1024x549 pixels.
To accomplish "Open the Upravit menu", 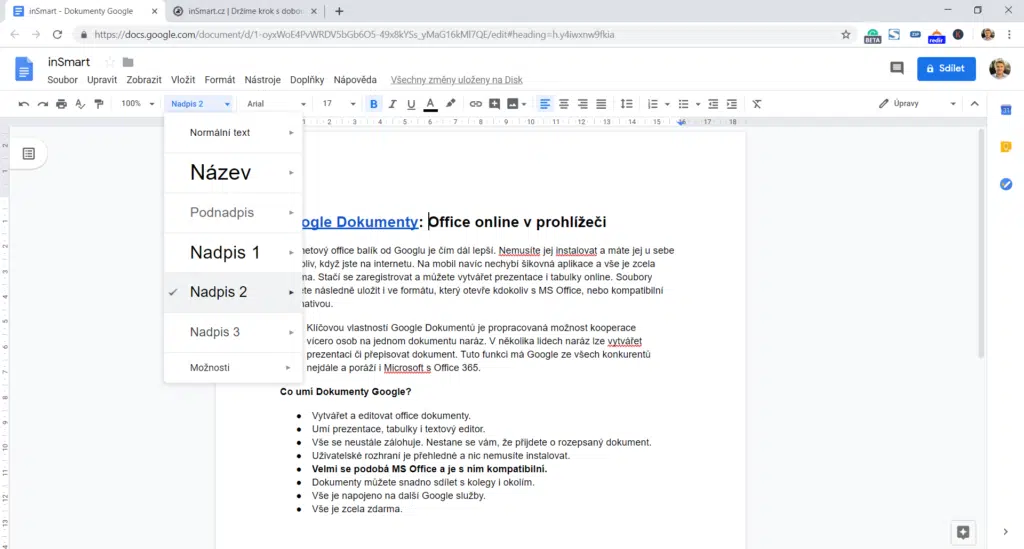I will 102,80.
